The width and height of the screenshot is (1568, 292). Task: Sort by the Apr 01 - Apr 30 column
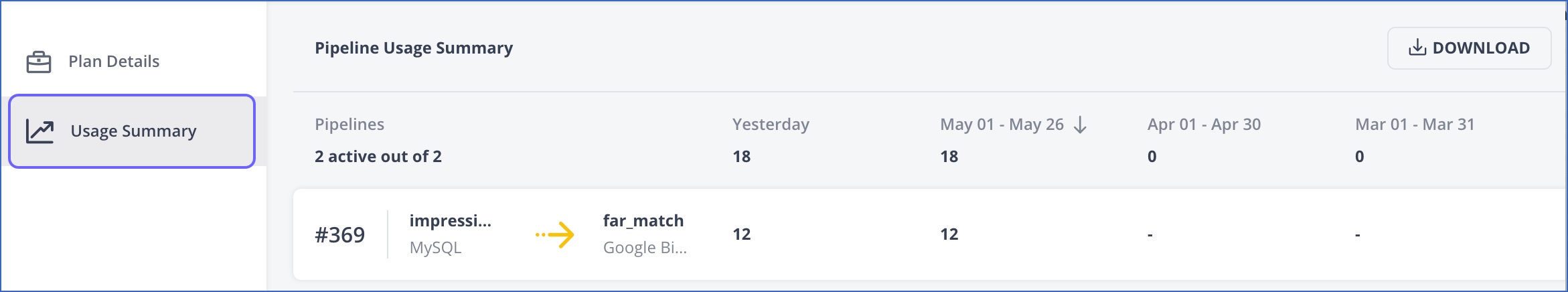point(1204,125)
